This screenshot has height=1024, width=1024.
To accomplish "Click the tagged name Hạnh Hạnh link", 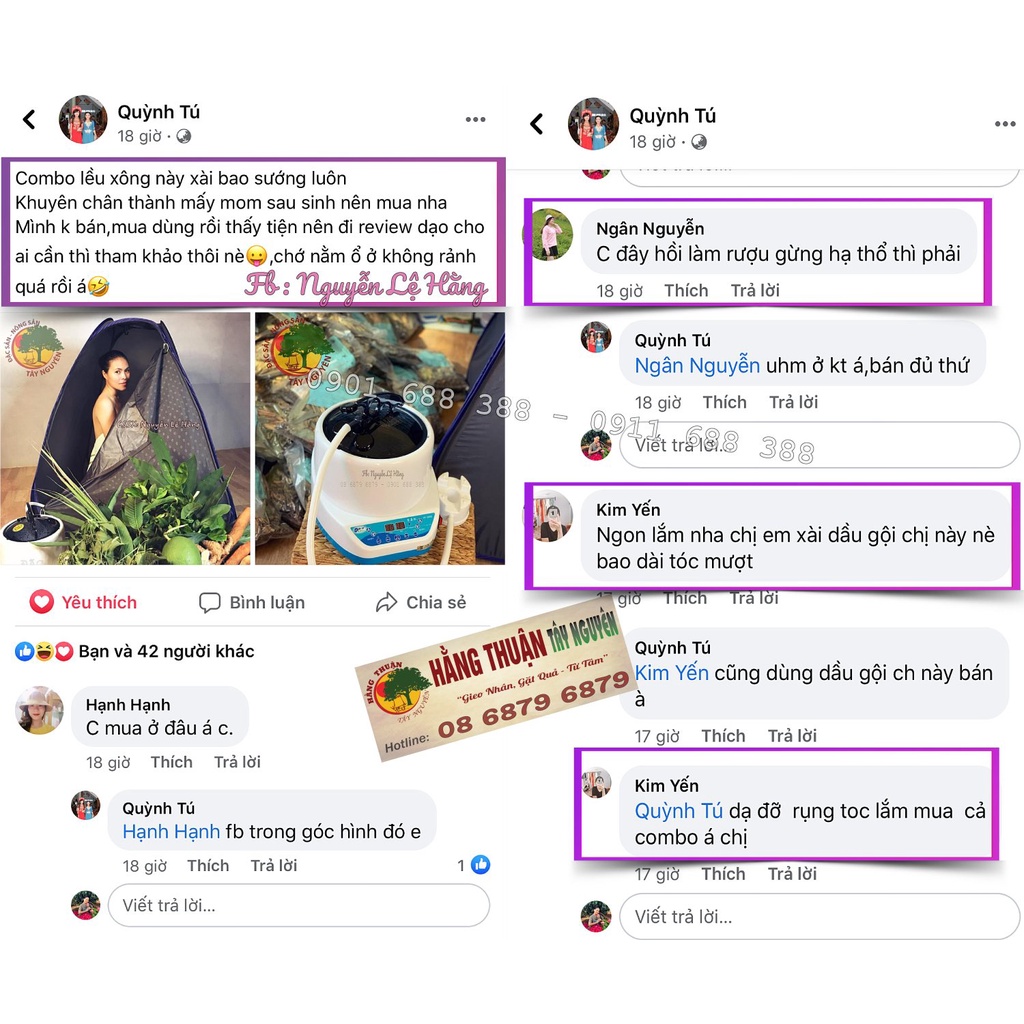I will click(x=171, y=831).
